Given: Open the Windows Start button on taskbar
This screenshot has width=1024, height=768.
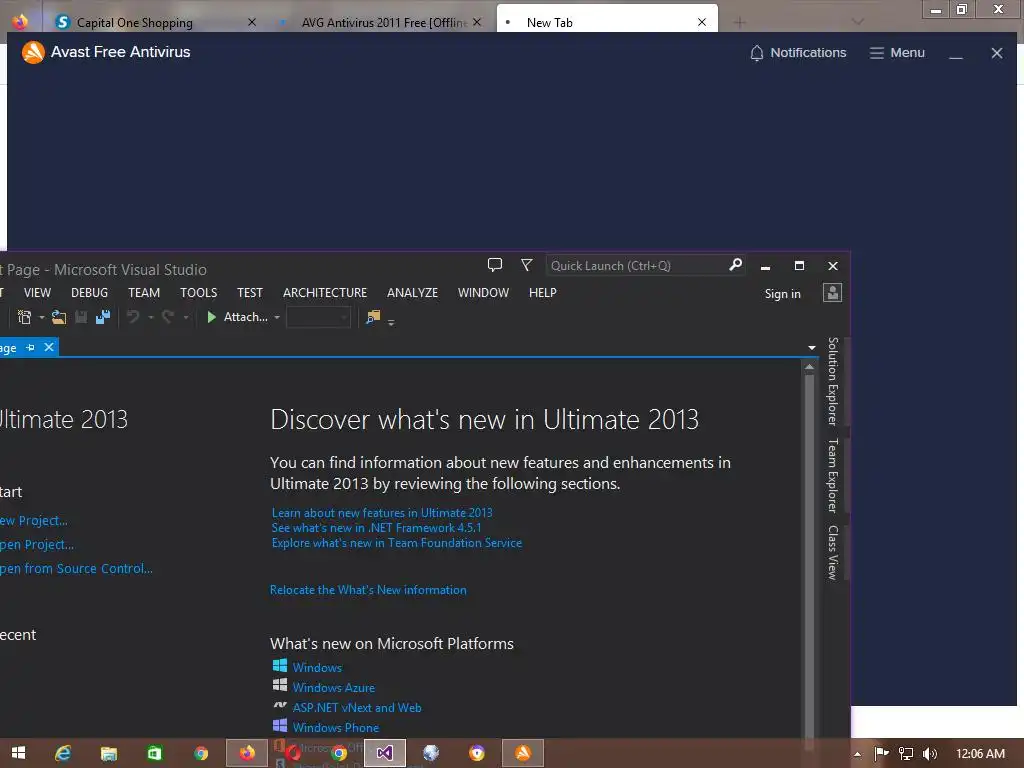Looking at the screenshot, I should (x=18, y=753).
